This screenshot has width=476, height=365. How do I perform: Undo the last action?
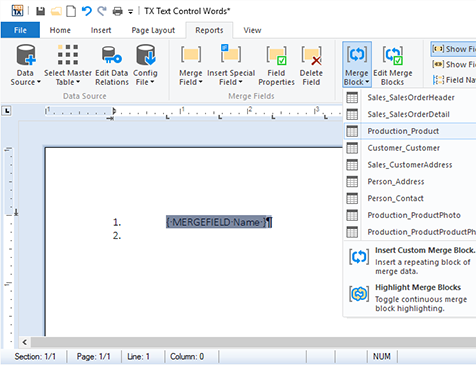coord(87,11)
